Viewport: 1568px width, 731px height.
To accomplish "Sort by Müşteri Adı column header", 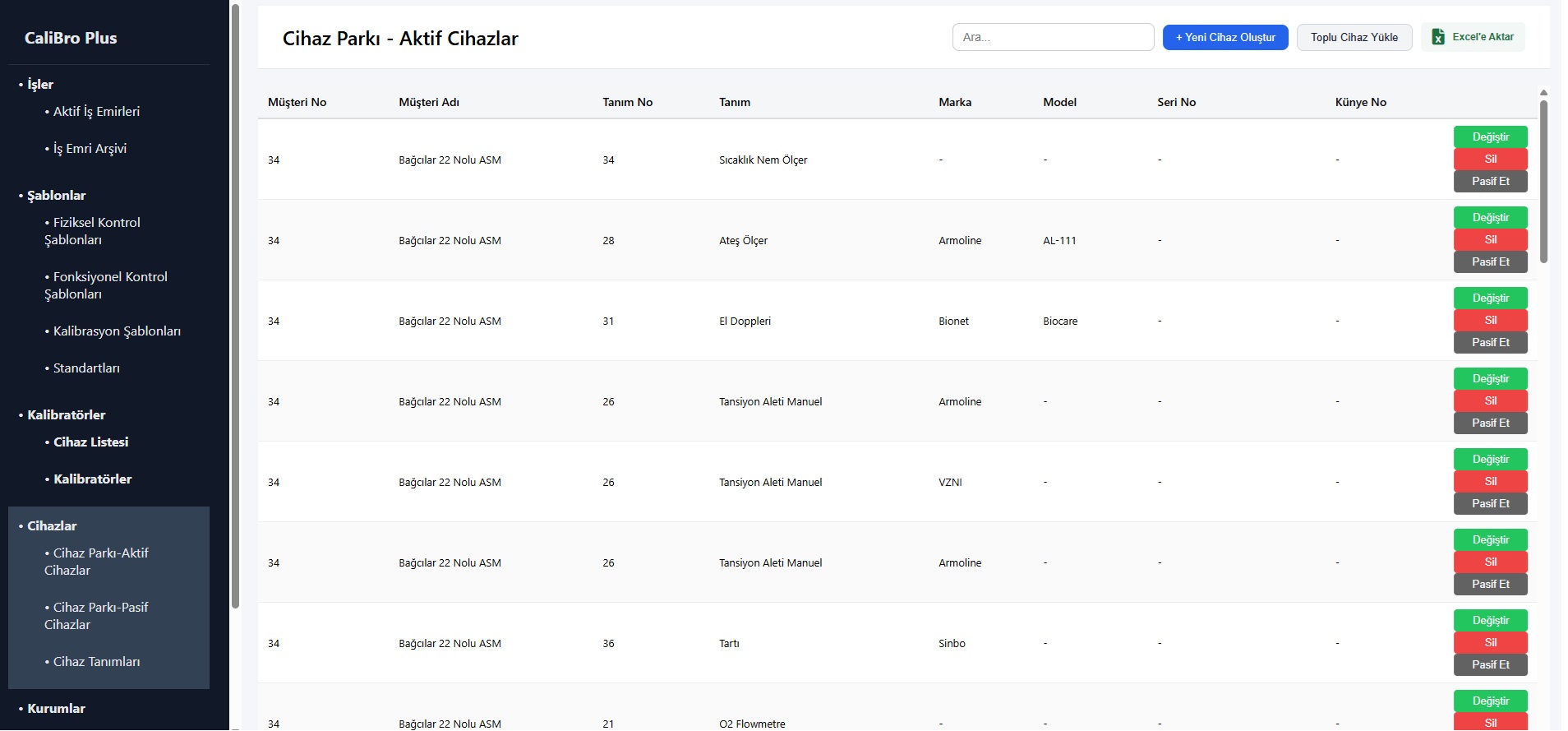I will pos(429,102).
